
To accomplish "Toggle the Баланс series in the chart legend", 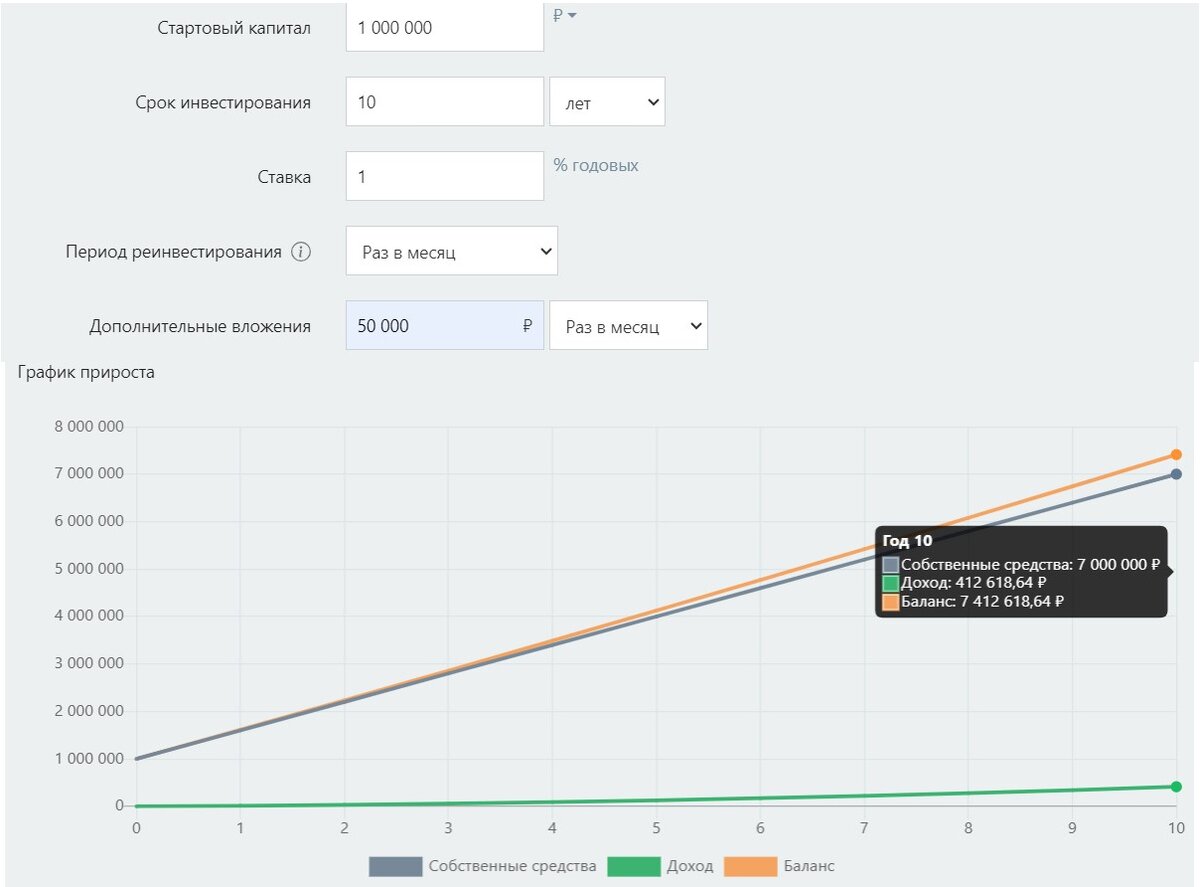I will tap(779, 866).
